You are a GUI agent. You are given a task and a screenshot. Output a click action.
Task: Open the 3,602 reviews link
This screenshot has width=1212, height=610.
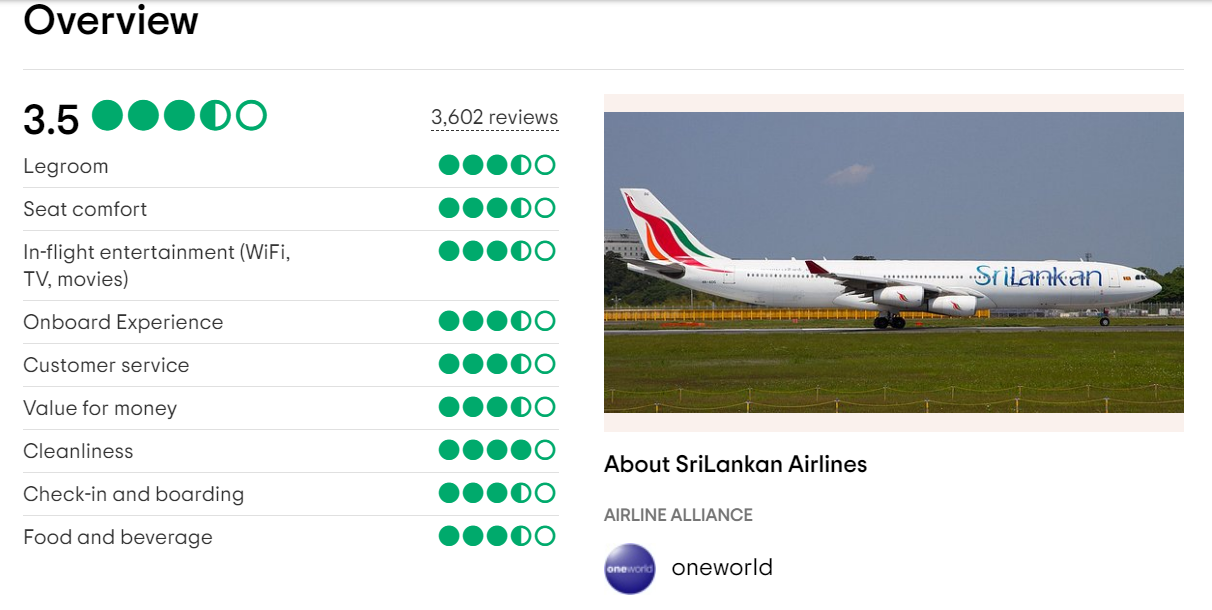[x=494, y=118]
